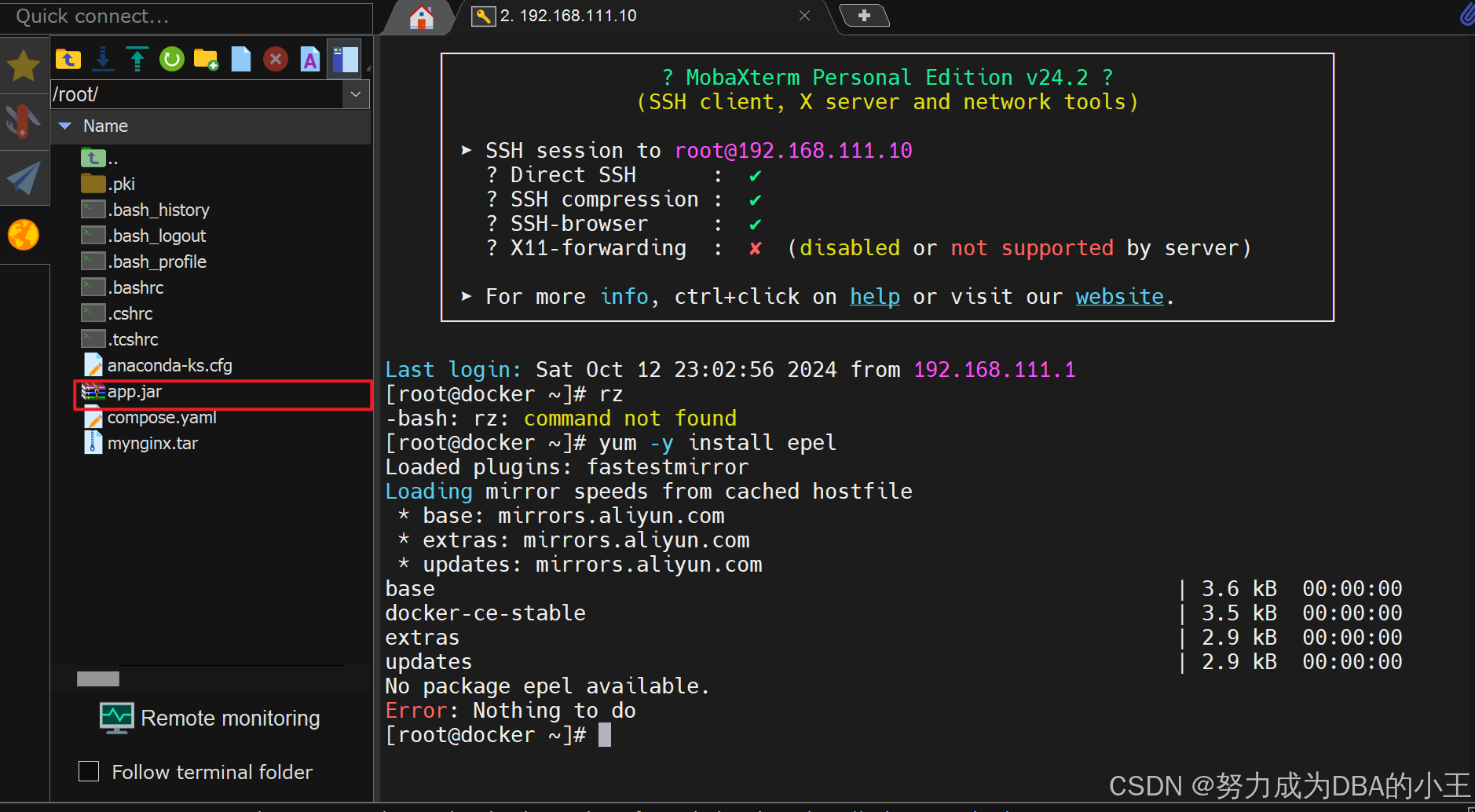Select the parent directory '..' entry
This screenshot has height=812, width=1475.
click(100, 159)
